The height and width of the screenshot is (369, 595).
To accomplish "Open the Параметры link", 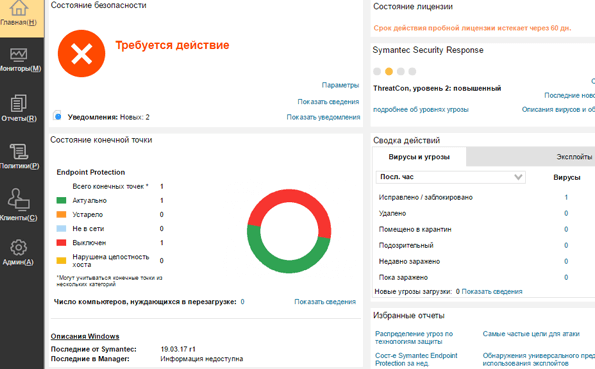I will (x=340, y=85).
